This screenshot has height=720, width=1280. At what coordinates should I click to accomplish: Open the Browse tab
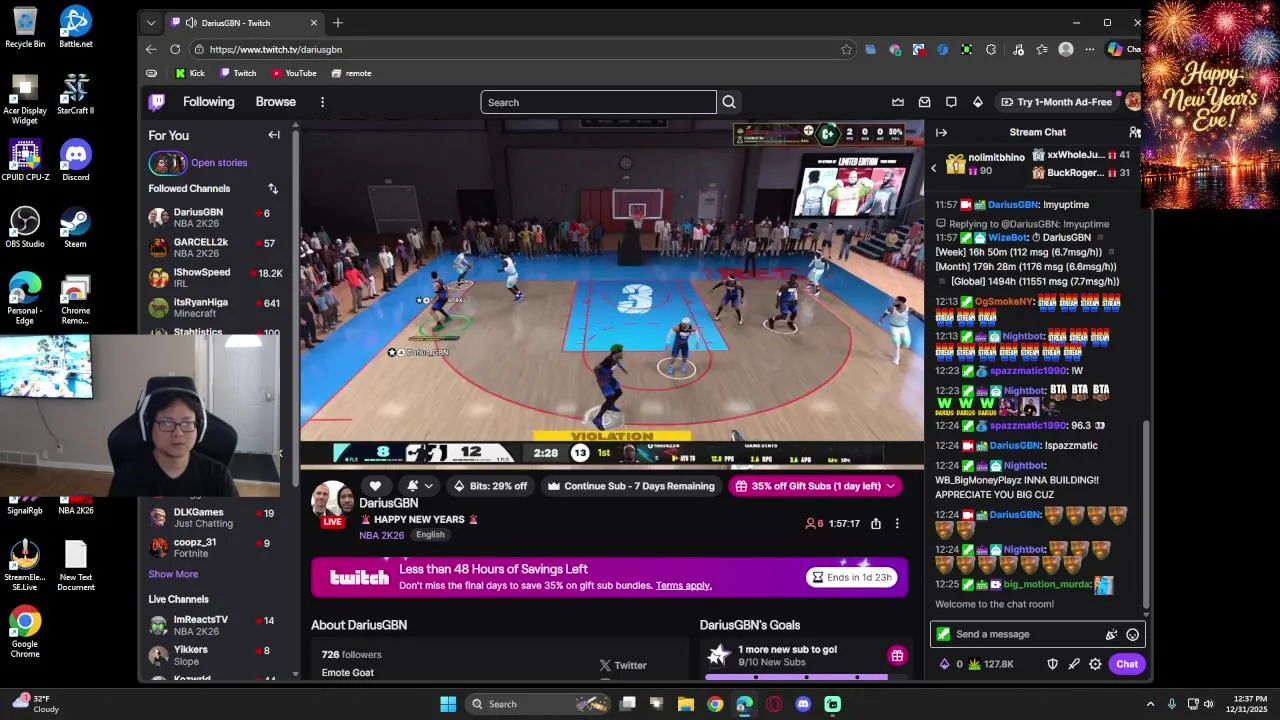click(275, 102)
